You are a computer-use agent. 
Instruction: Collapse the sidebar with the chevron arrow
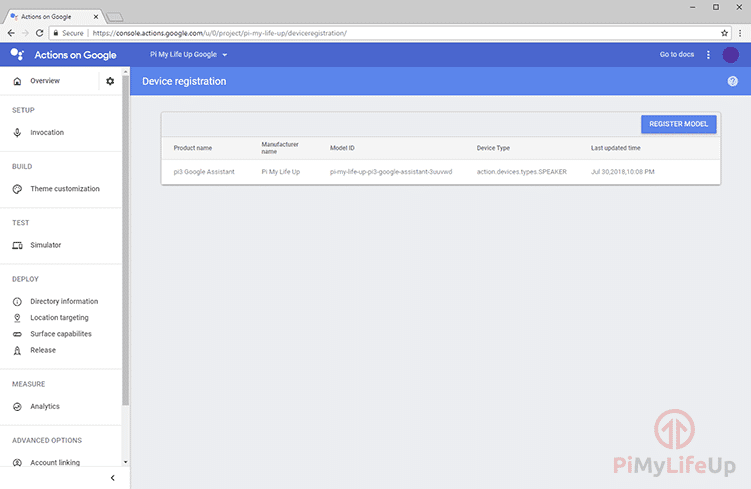[x=113, y=478]
